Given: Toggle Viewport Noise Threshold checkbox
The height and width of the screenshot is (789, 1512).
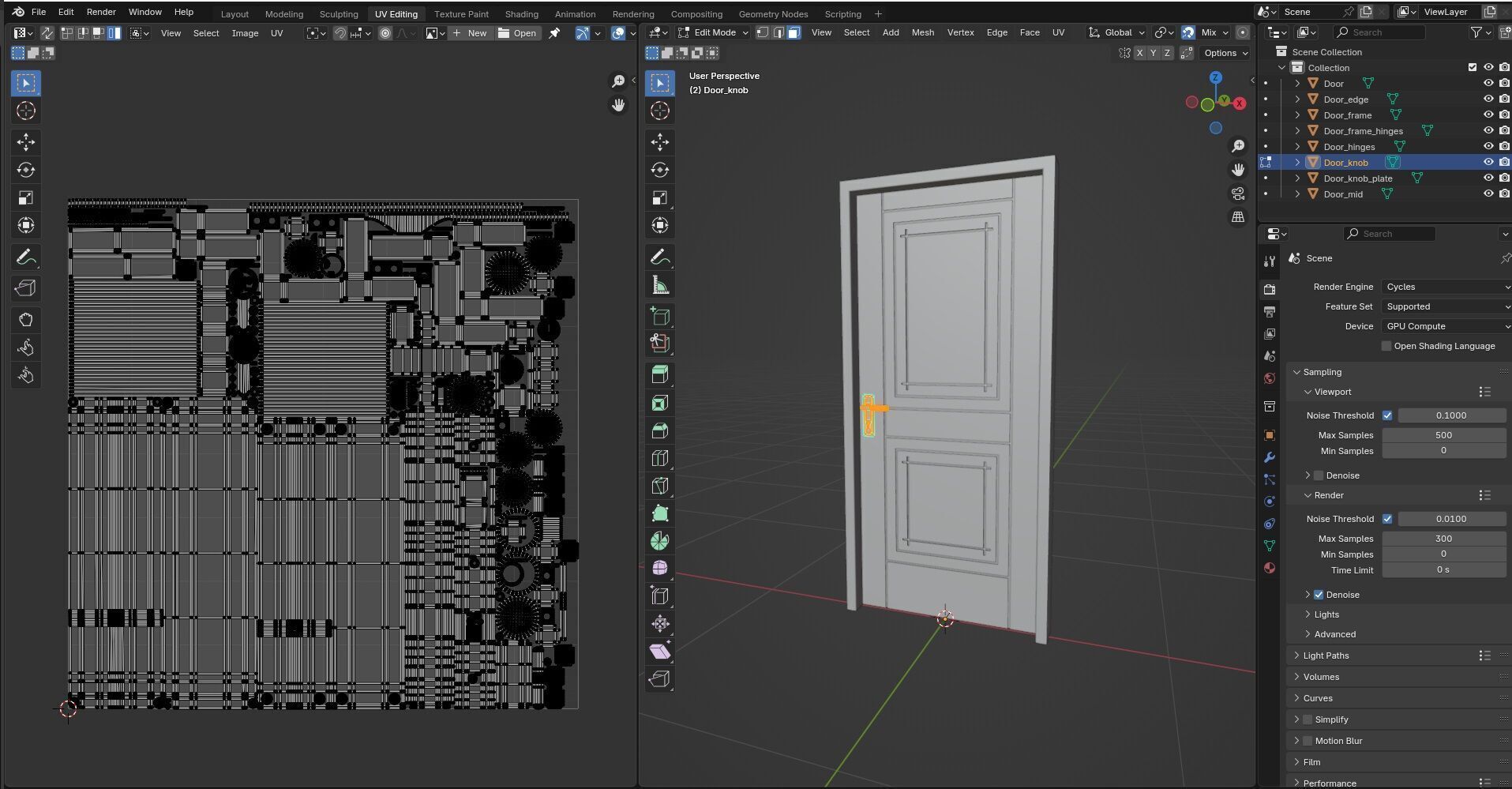Looking at the screenshot, I should (x=1387, y=415).
